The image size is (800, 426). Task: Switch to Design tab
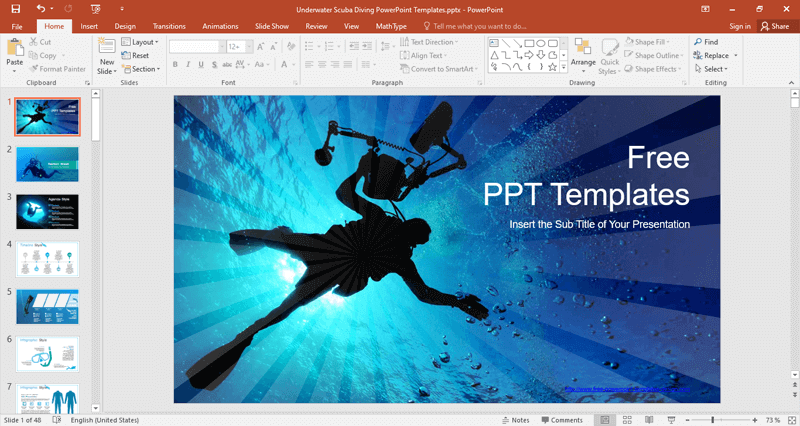tap(125, 26)
